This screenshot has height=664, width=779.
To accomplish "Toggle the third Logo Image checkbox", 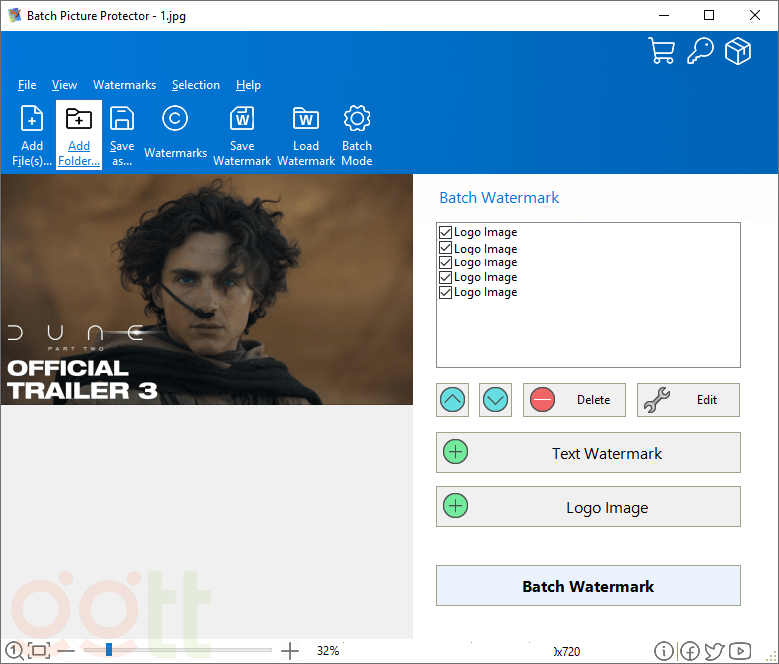I will [445, 262].
